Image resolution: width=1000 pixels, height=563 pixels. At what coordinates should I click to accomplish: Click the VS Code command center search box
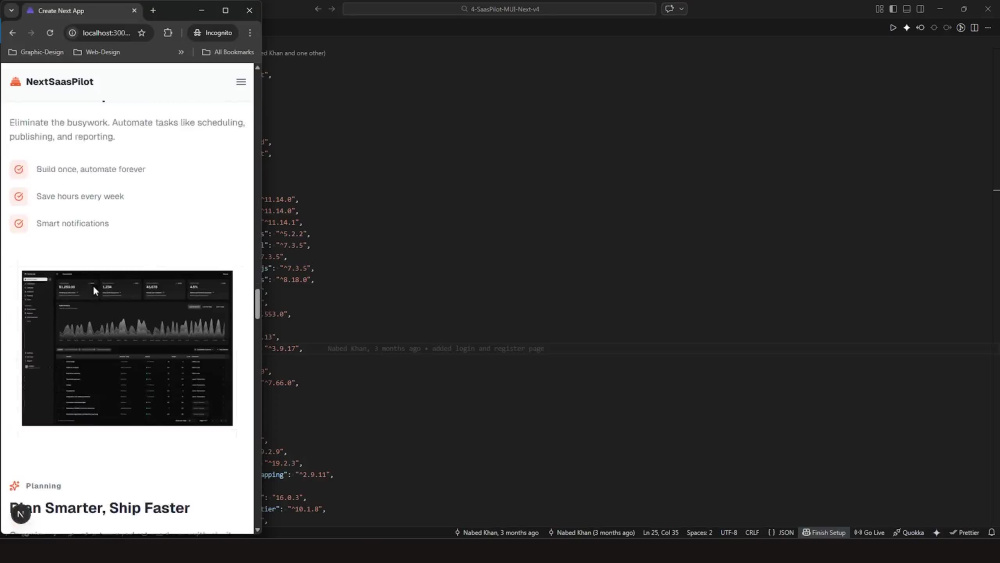click(499, 9)
